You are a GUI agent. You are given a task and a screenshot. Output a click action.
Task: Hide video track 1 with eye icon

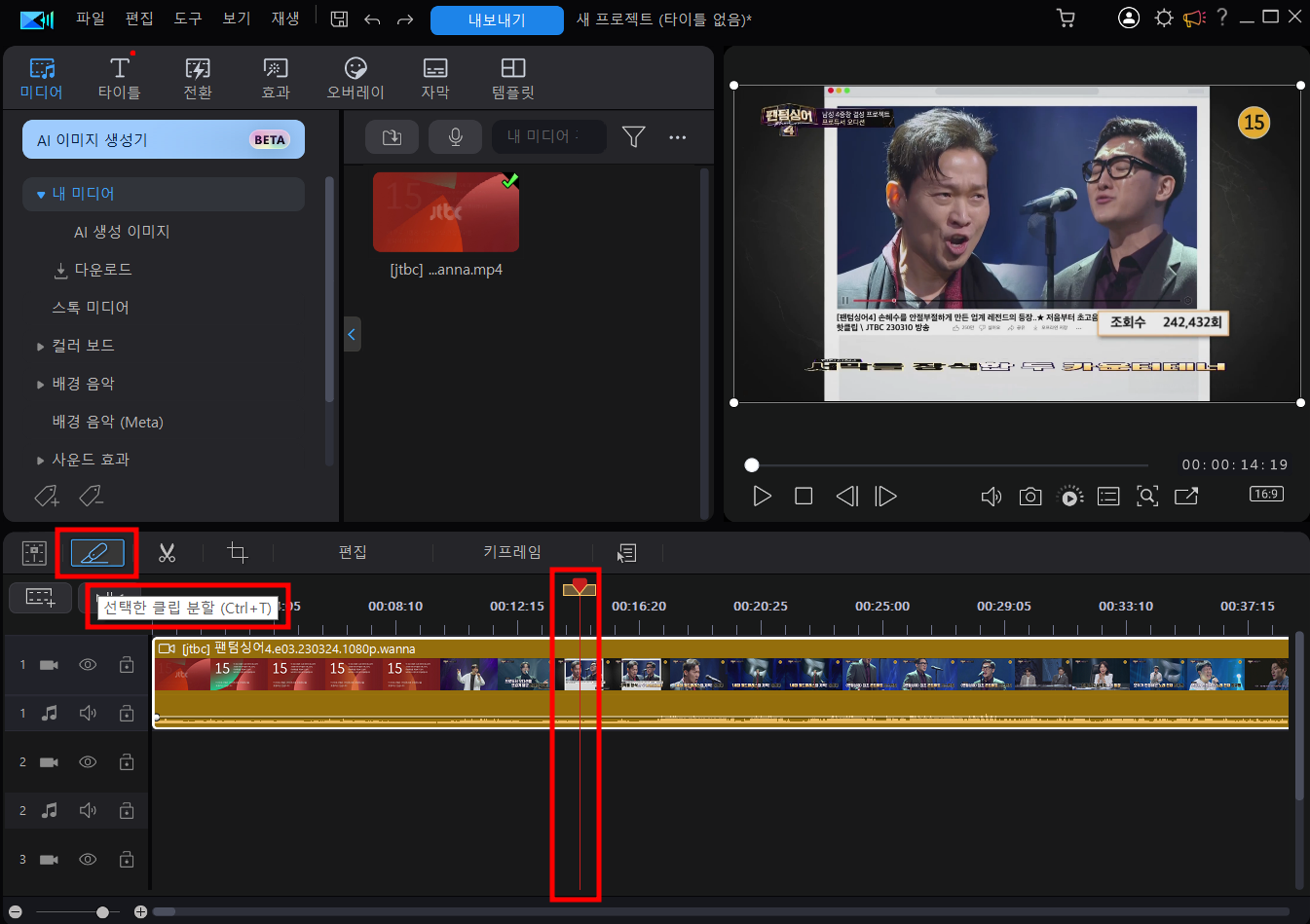[88, 665]
